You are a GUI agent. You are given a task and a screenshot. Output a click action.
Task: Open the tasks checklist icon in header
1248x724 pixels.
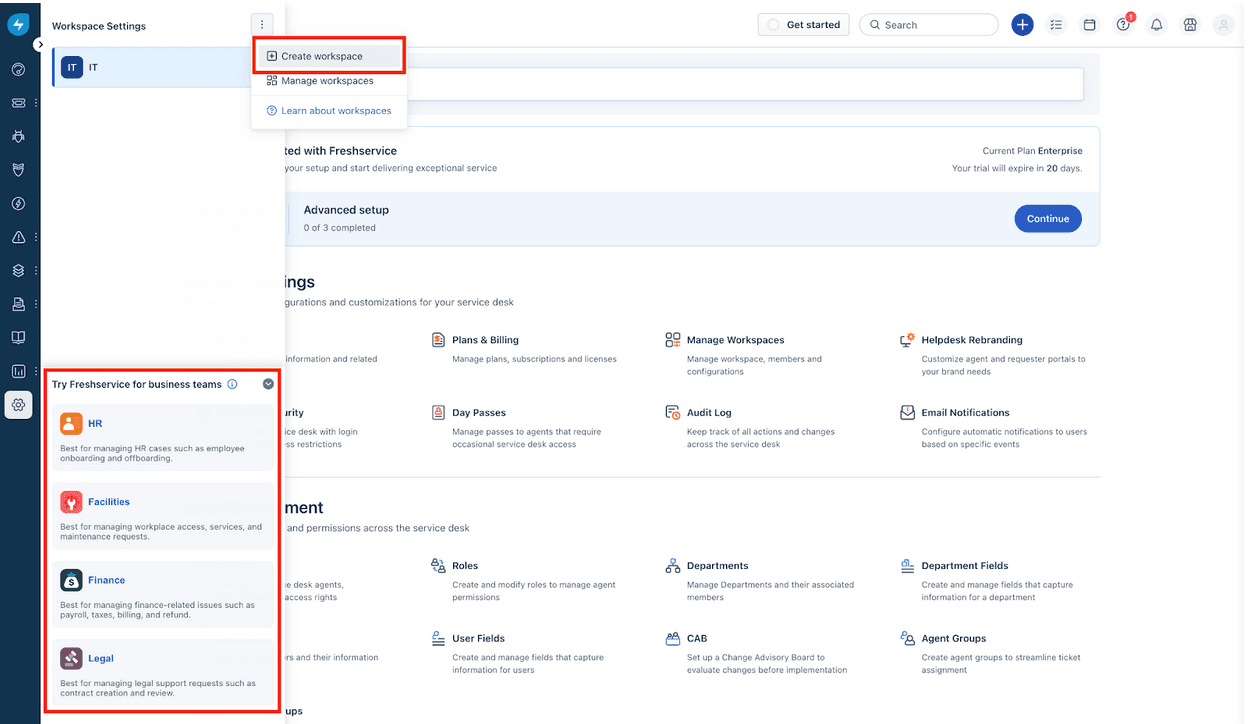pos(1056,25)
